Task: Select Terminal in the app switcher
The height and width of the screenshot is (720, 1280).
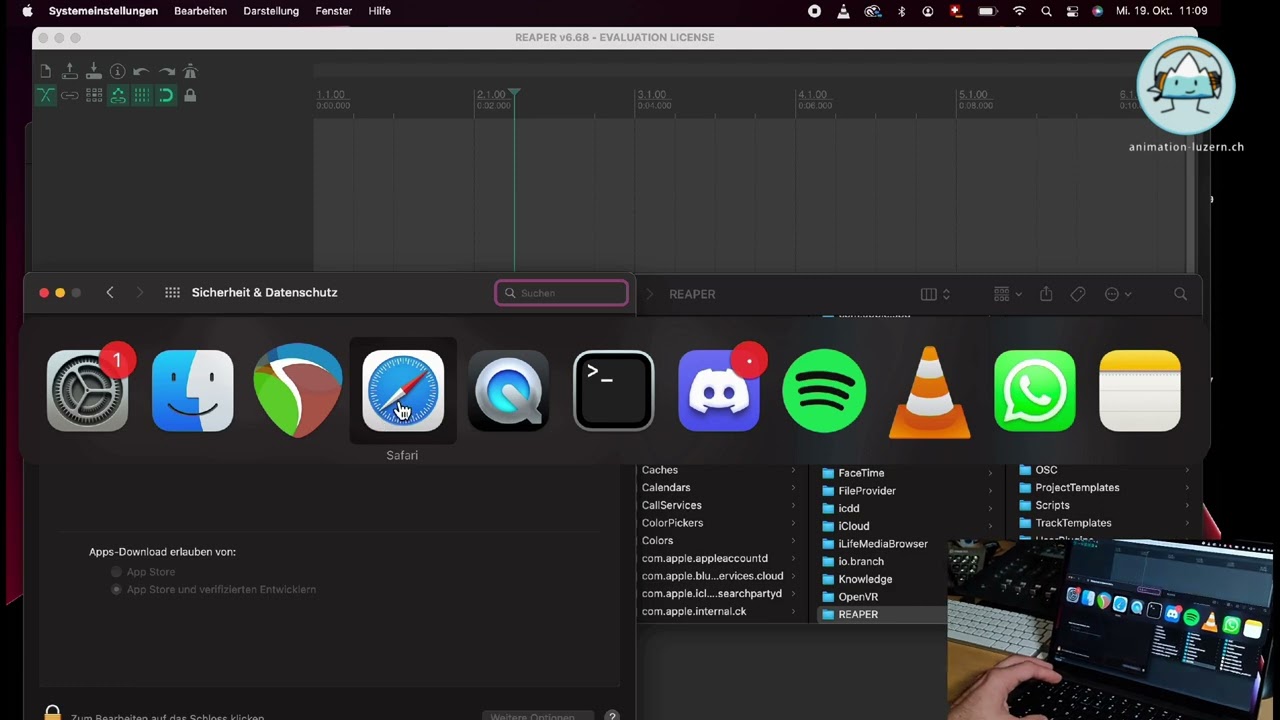Action: 613,391
